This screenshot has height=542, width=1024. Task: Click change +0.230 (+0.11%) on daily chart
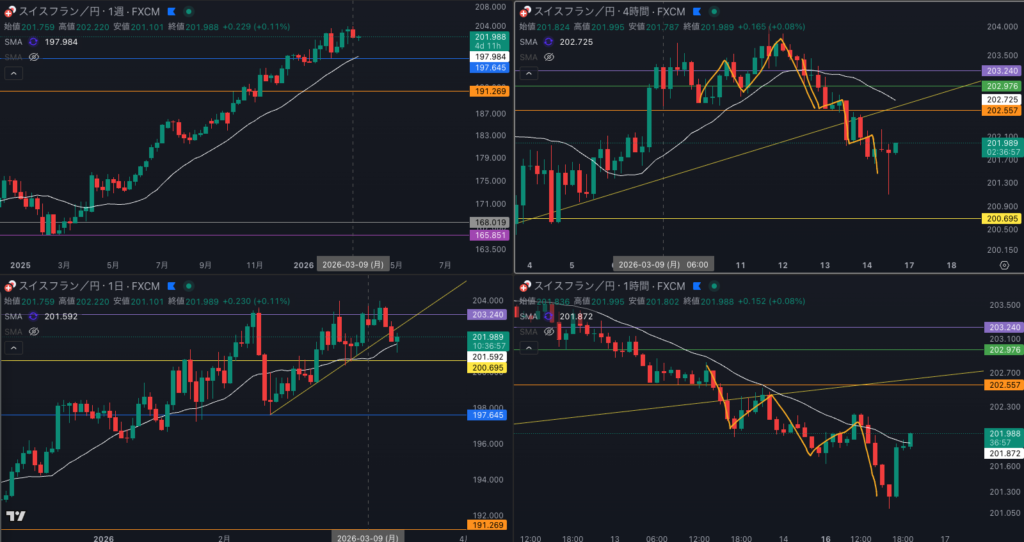tap(256, 301)
